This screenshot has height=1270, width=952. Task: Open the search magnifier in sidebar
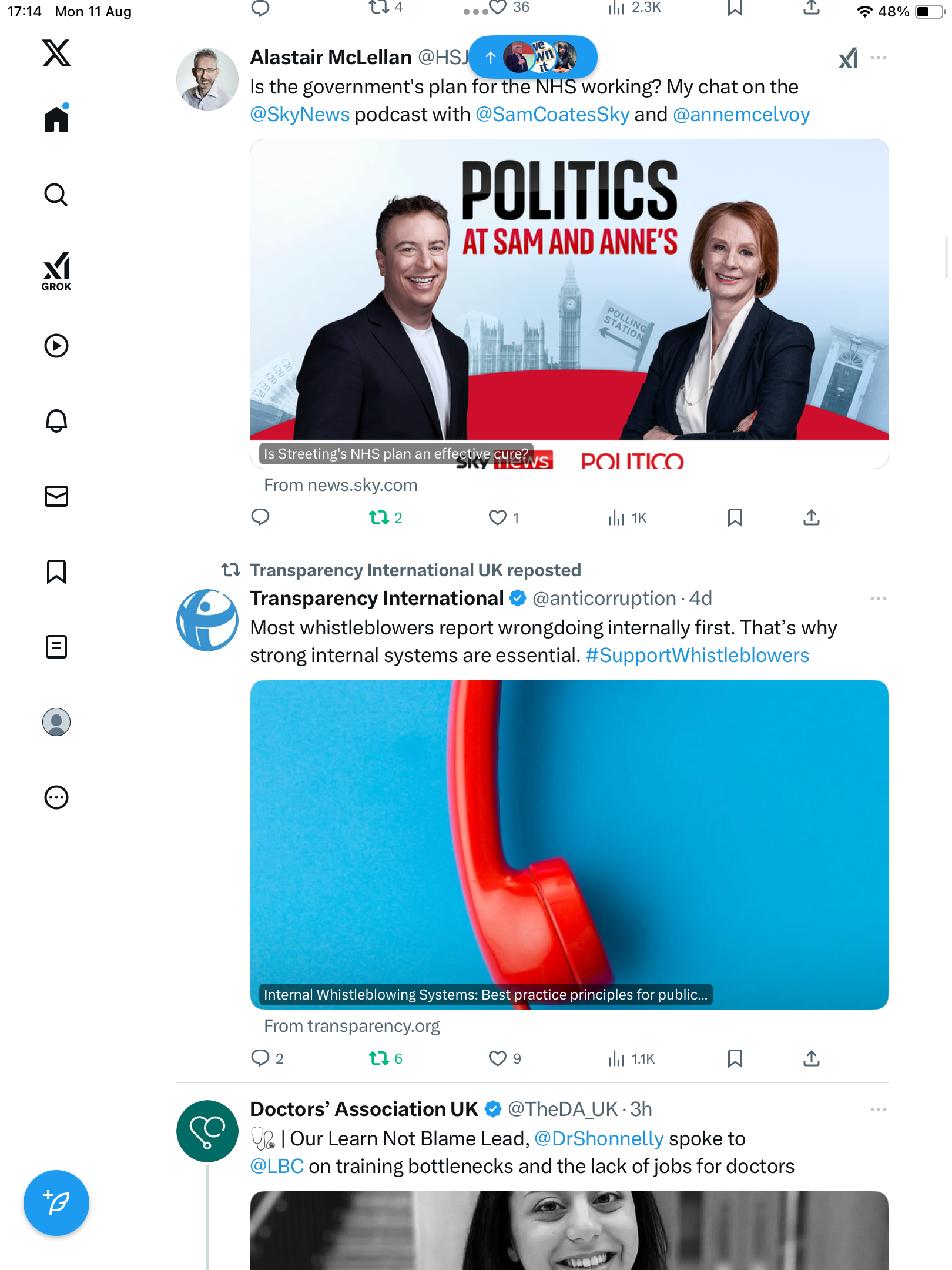(x=56, y=195)
